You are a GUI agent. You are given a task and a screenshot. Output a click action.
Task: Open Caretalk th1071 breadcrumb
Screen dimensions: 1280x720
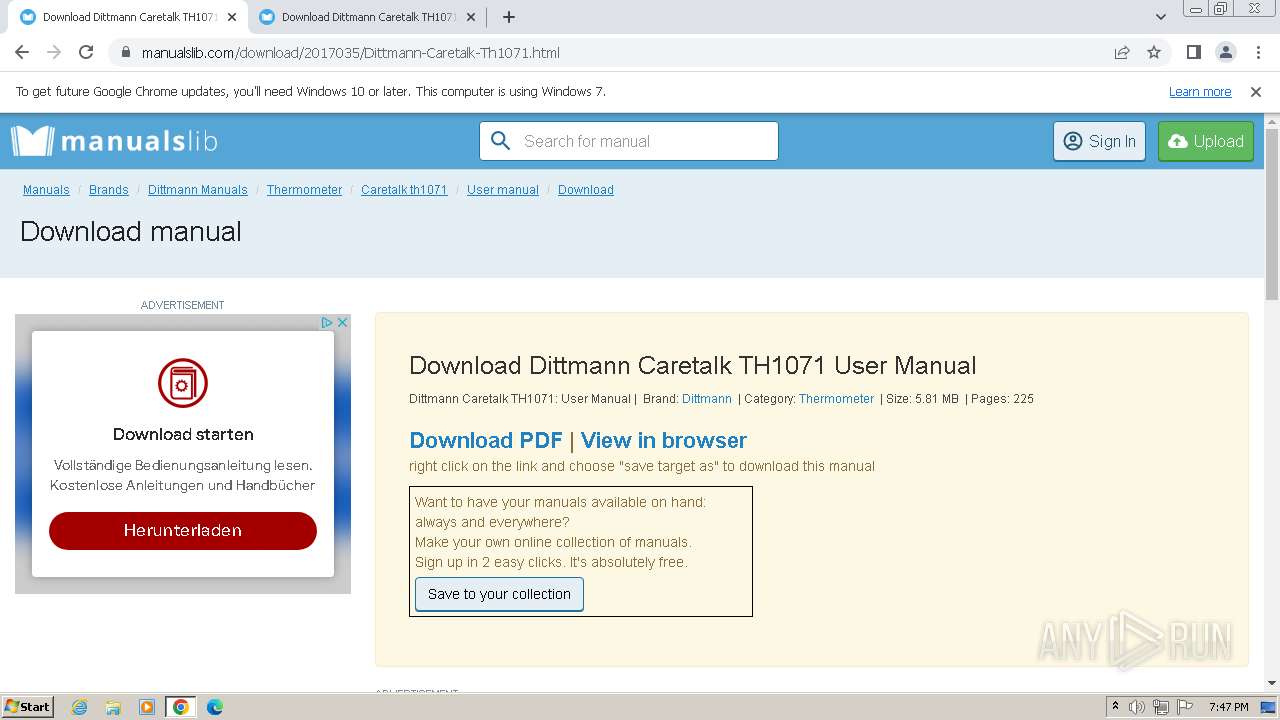(x=404, y=190)
